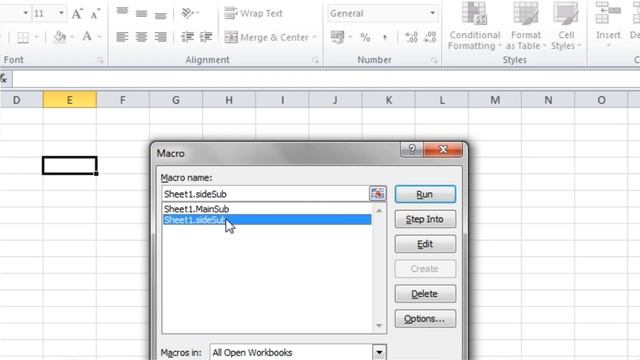Viewport: 640px width, 360px height.
Task: Open the Borders dropdown arrow
Action: point(36,38)
